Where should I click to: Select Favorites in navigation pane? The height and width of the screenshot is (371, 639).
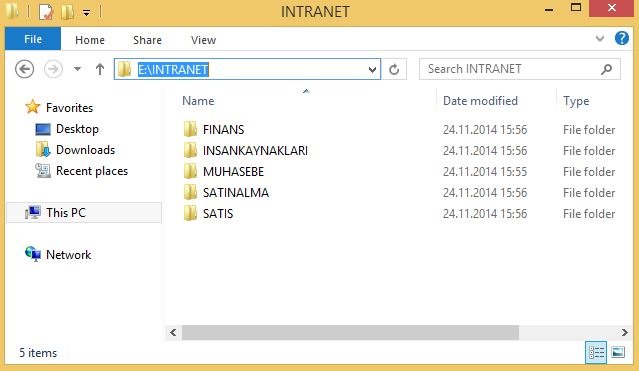click(x=69, y=108)
